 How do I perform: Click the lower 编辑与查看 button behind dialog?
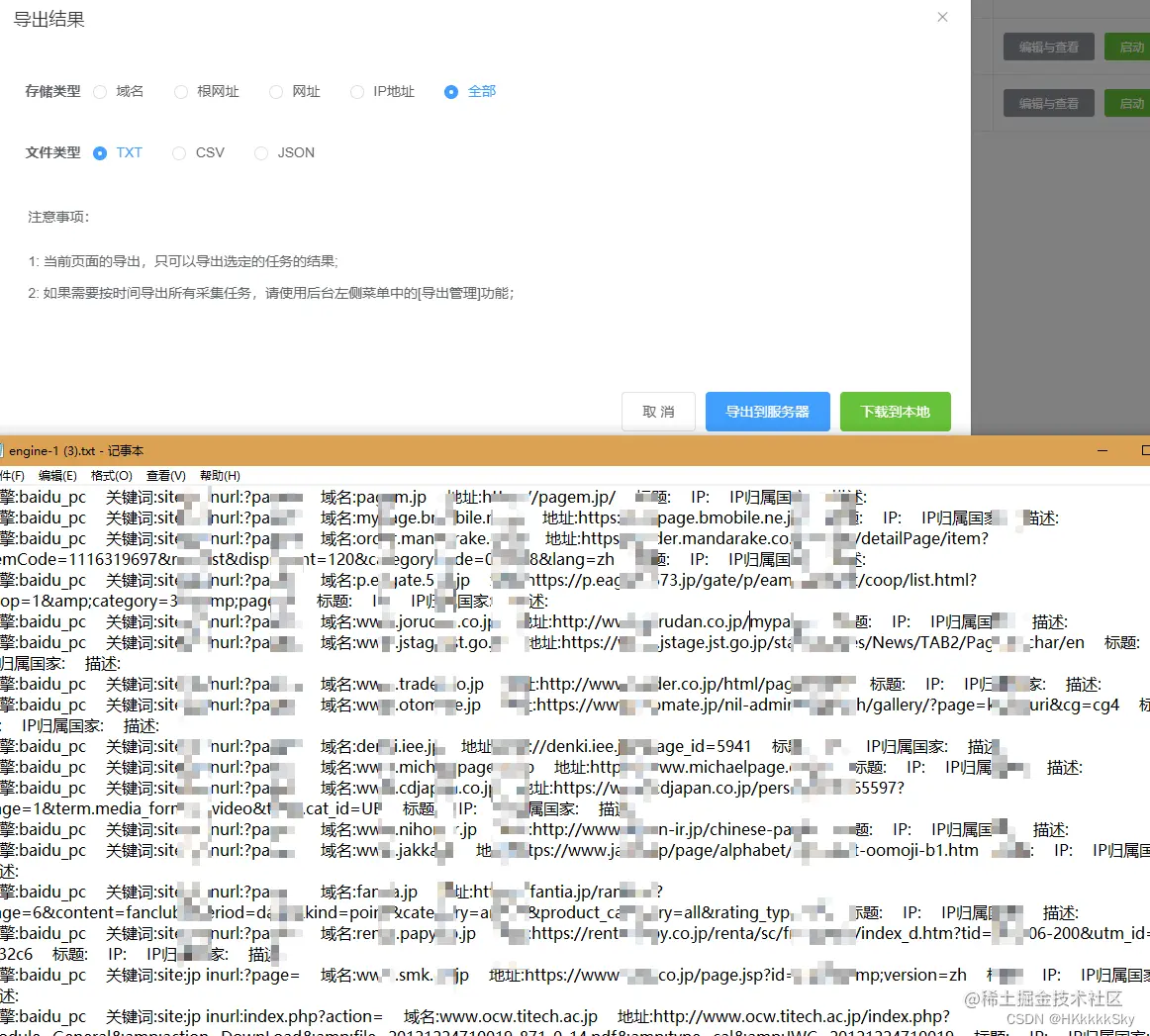(1048, 103)
